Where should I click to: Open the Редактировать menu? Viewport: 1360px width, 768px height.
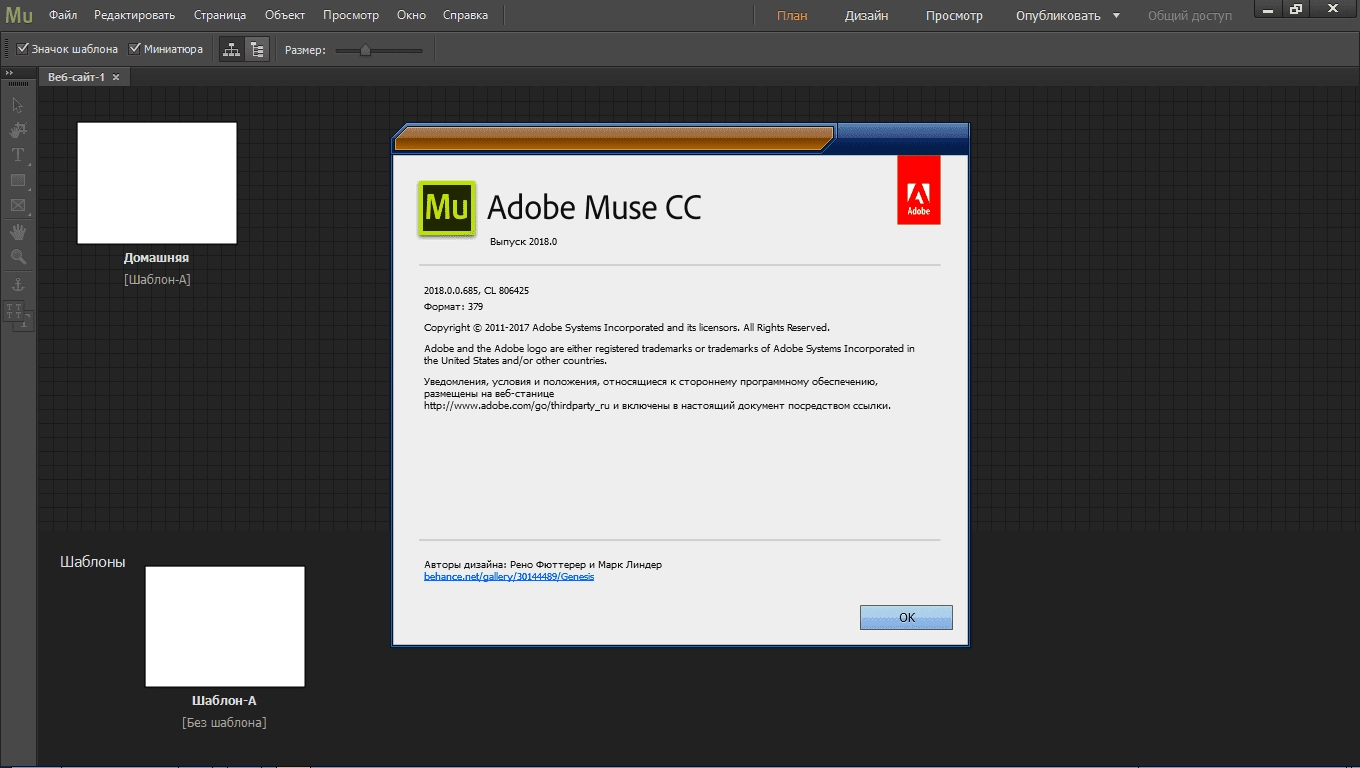coord(135,15)
